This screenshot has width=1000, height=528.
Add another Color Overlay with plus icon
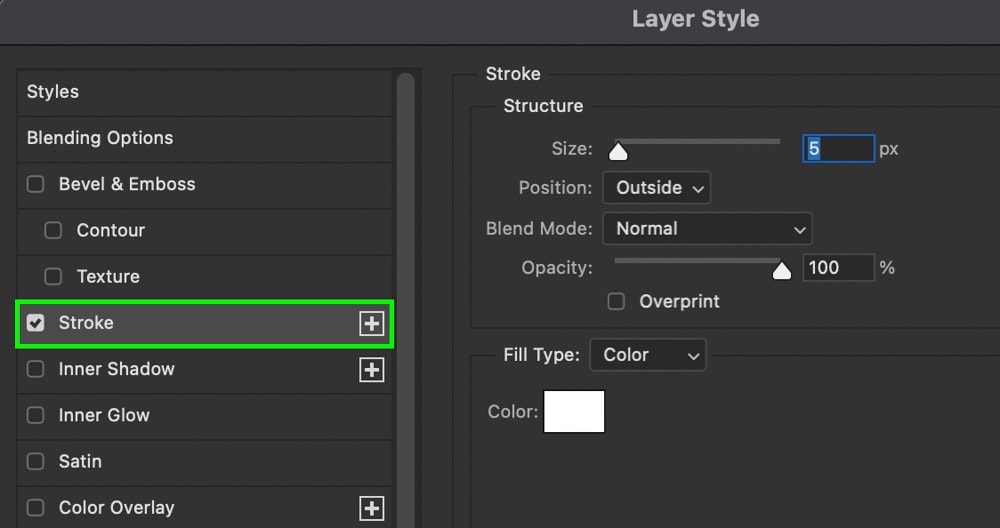click(x=371, y=508)
